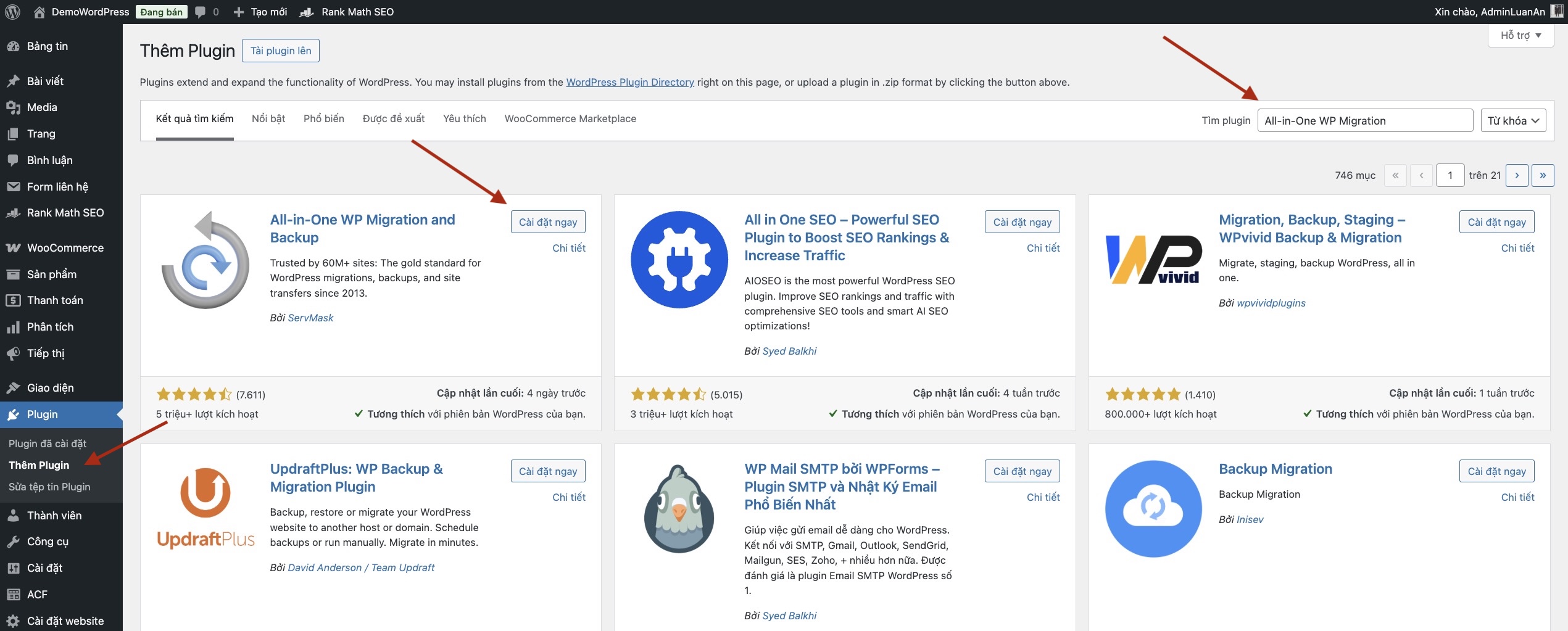Open Cài đặt settings menu
This screenshot has width=1568, height=631.
click(x=46, y=567)
